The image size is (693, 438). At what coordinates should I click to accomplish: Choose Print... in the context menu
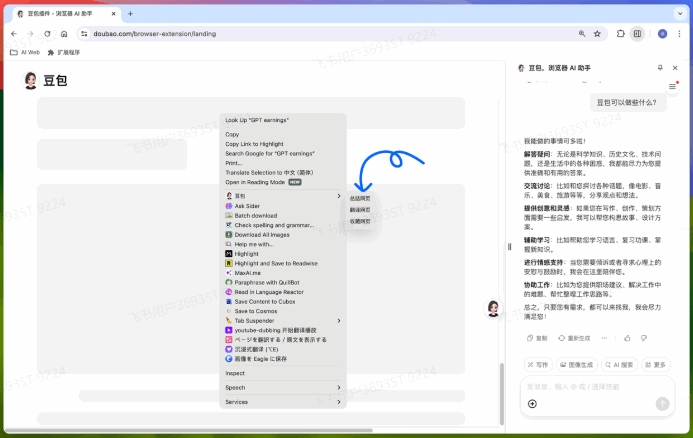tap(283, 163)
